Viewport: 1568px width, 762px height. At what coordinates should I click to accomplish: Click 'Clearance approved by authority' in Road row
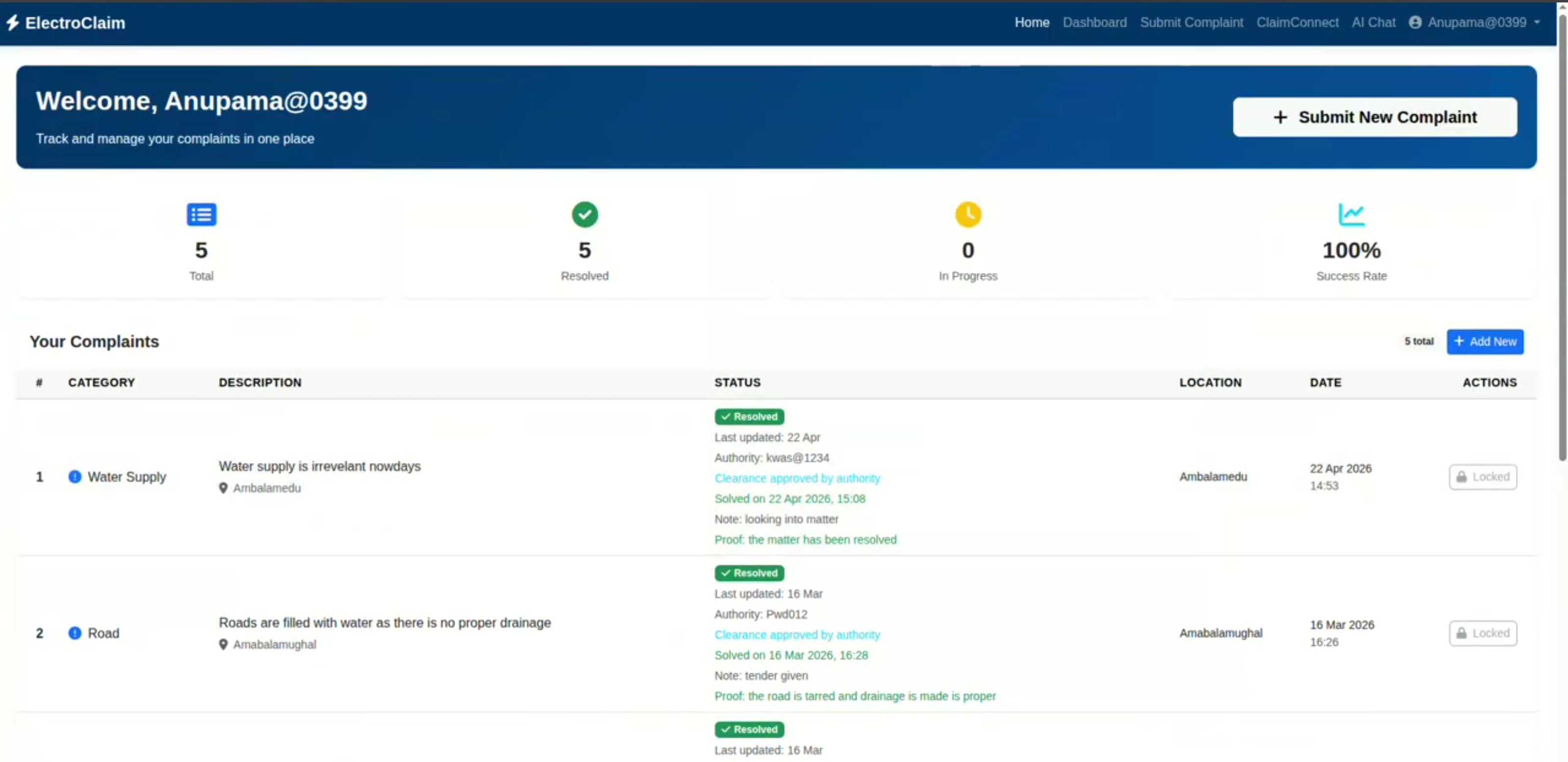[x=797, y=635]
